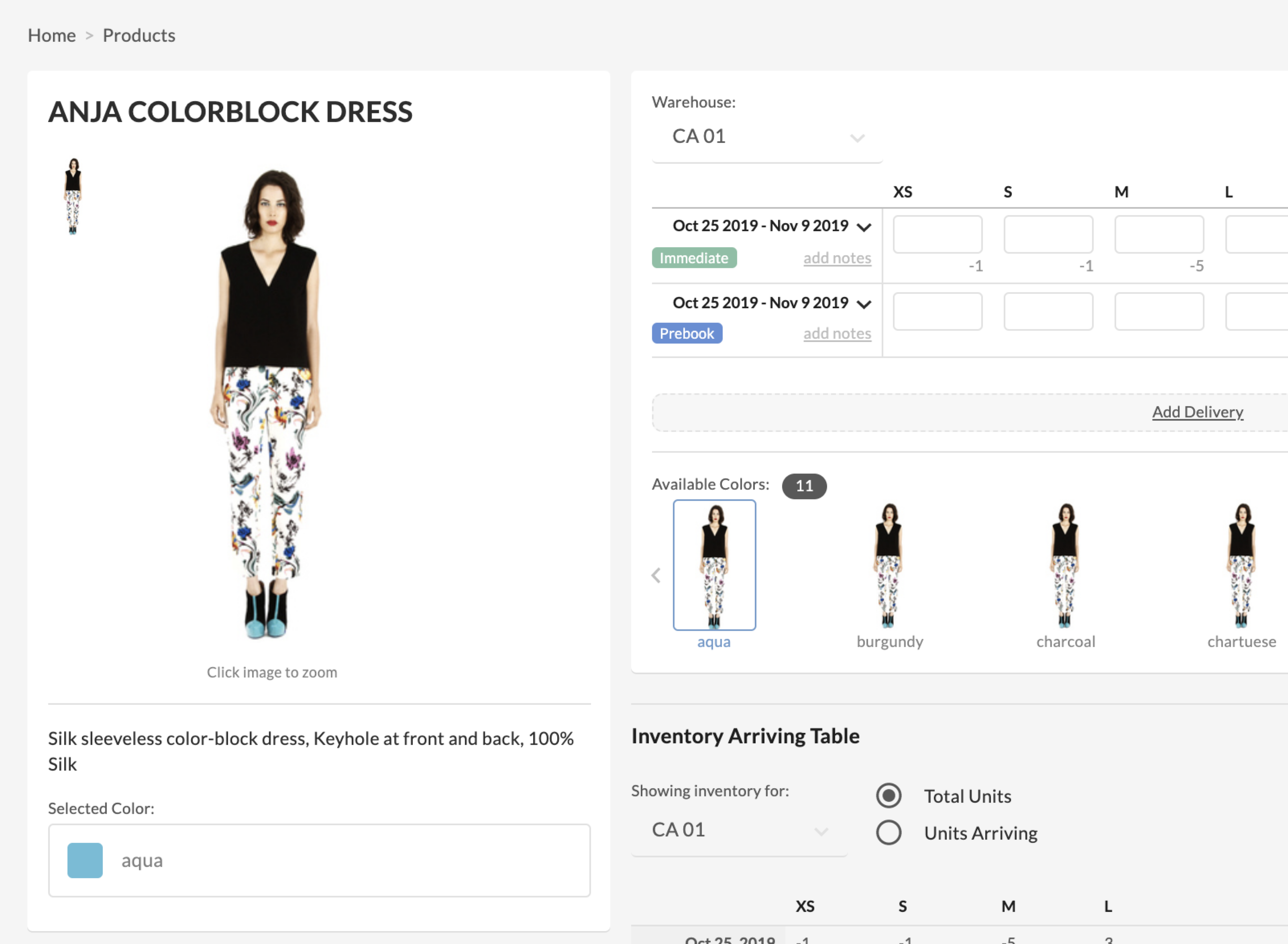Click the Immediate badge label
The width and height of the screenshot is (1288, 944).
694,258
